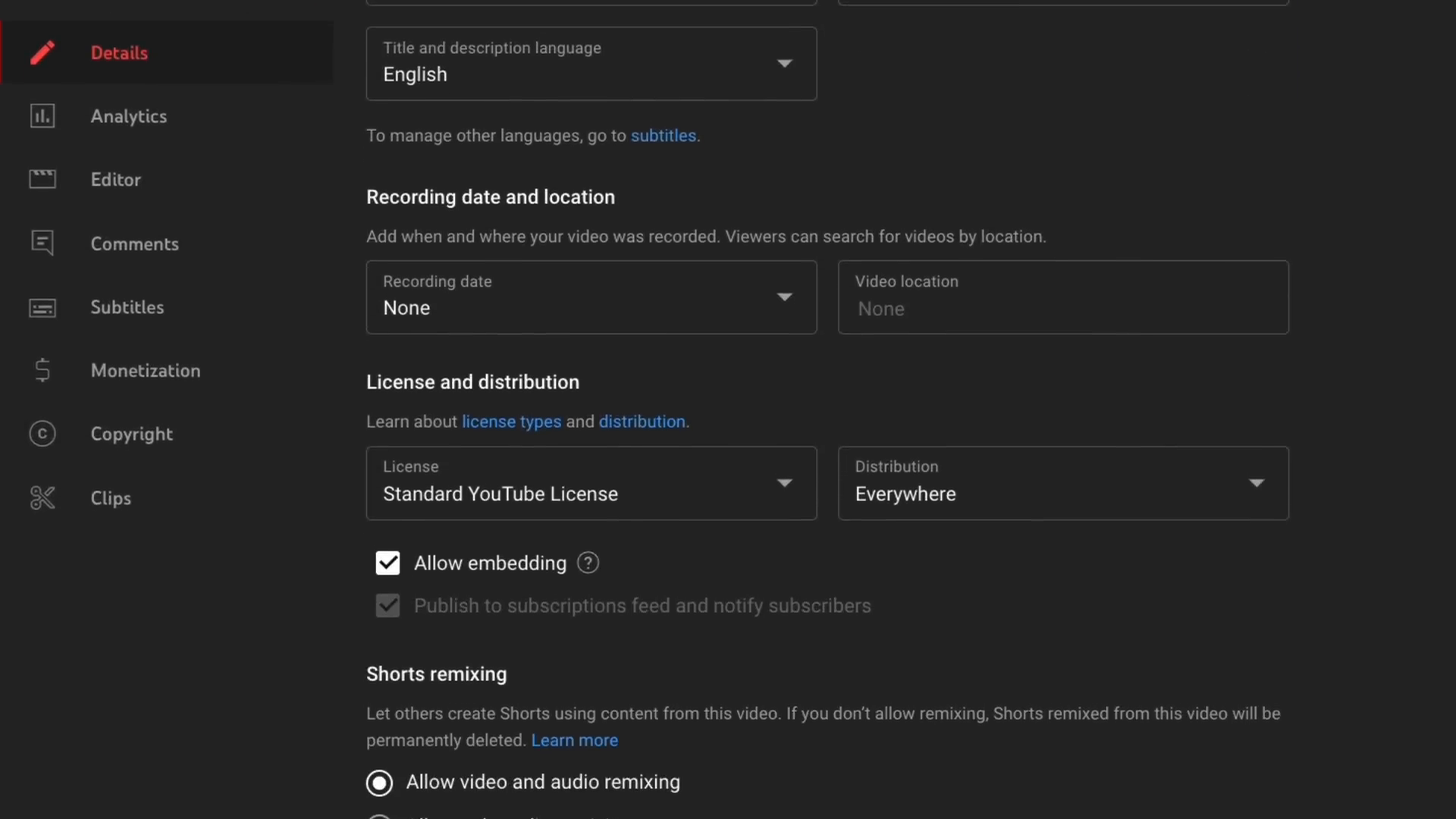Click the Details menu tab
The image size is (1456, 819).
click(119, 53)
